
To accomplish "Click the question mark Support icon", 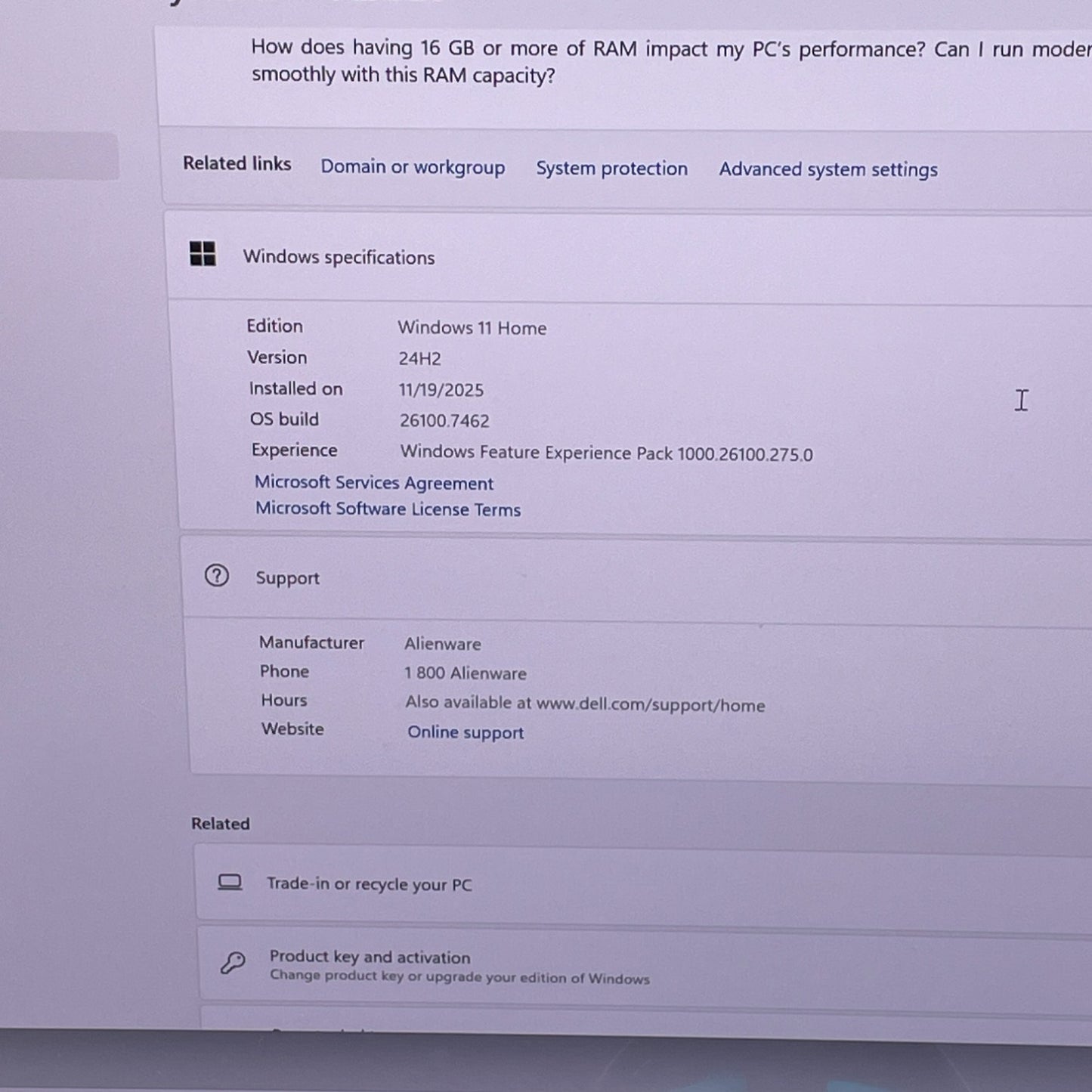I will pyautogui.click(x=217, y=576).
